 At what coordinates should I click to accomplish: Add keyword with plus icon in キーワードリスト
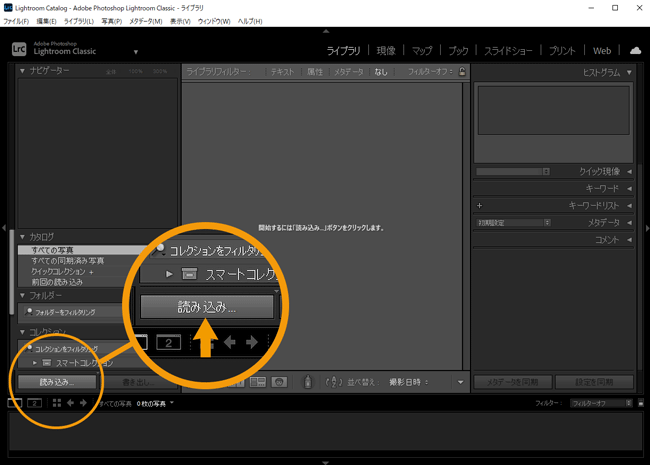click(x=480, y=206)
